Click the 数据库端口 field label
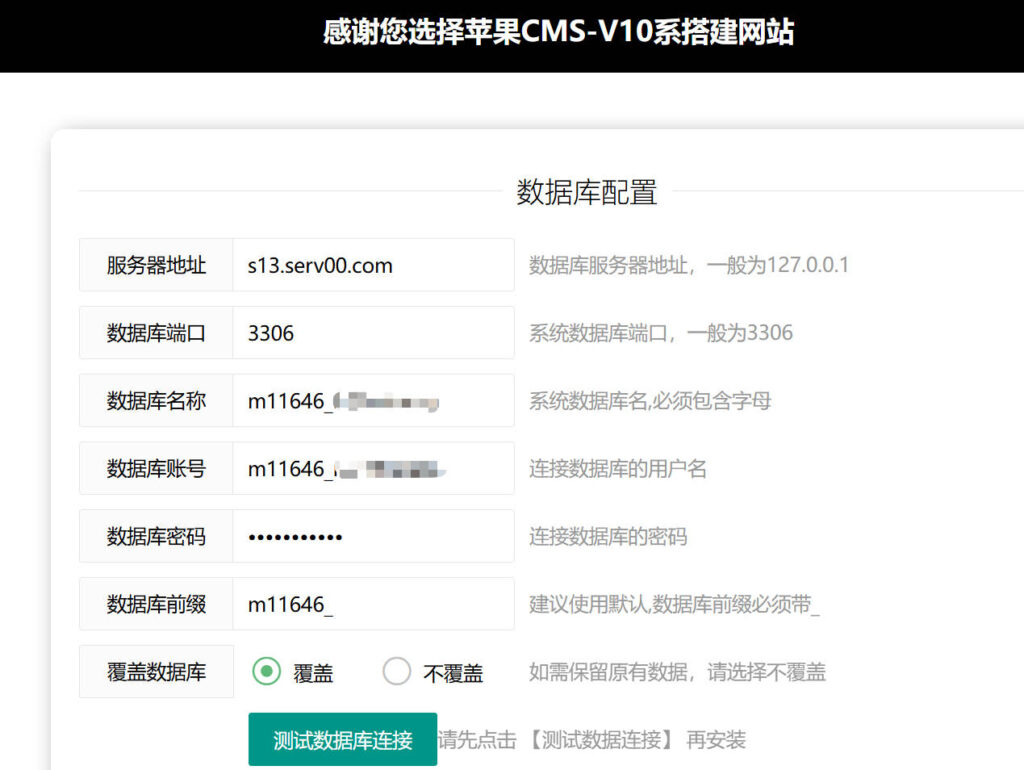Screen dimensions: 1024x770 (156, 333)
